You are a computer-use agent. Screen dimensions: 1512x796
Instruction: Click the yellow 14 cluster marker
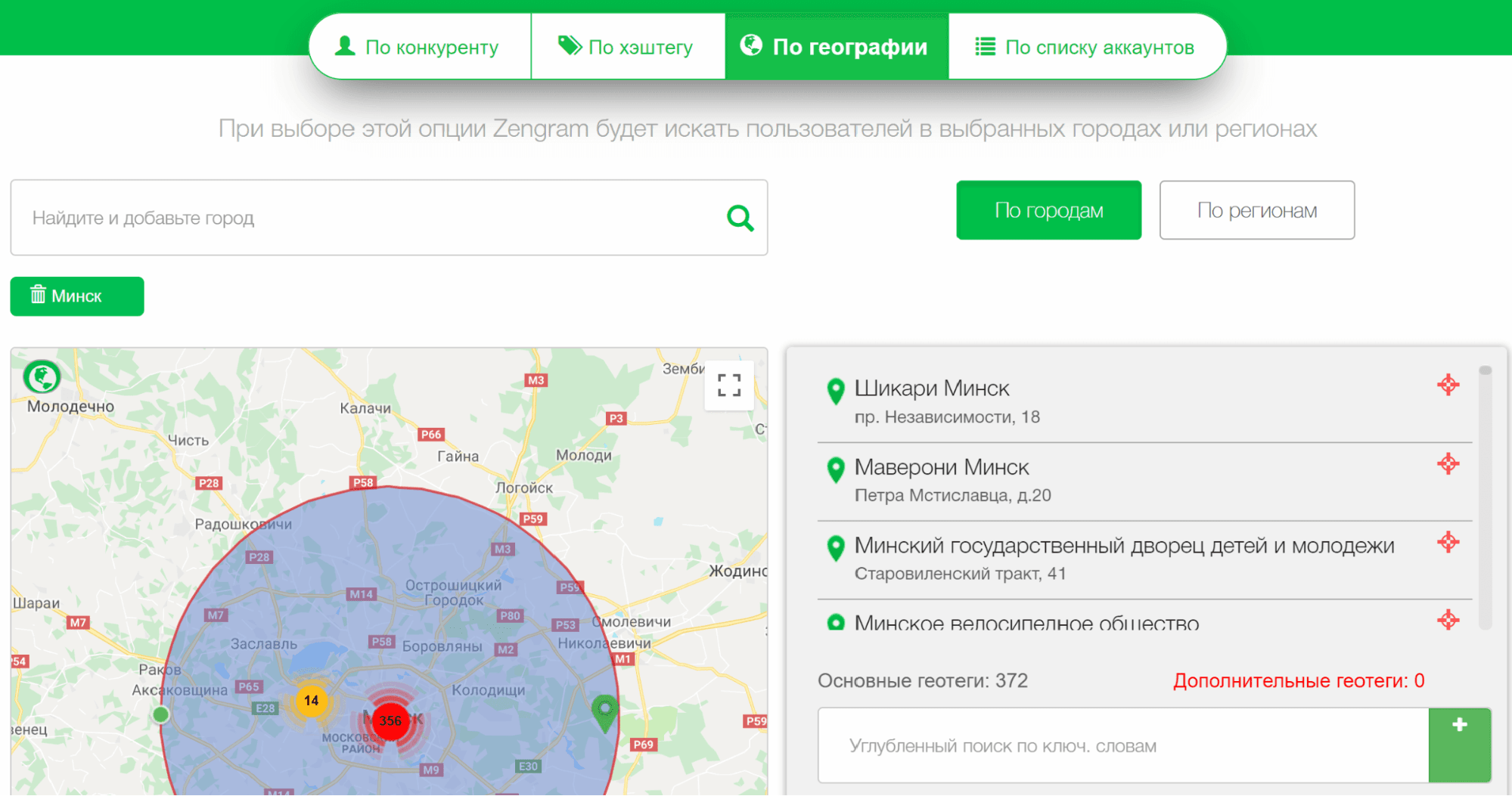(x=311, y=701)
